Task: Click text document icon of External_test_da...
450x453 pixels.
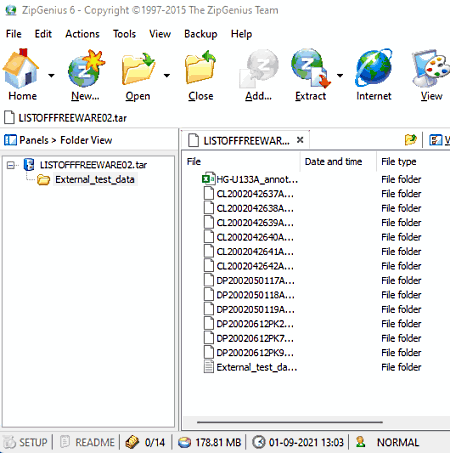Action: (209, 367)
